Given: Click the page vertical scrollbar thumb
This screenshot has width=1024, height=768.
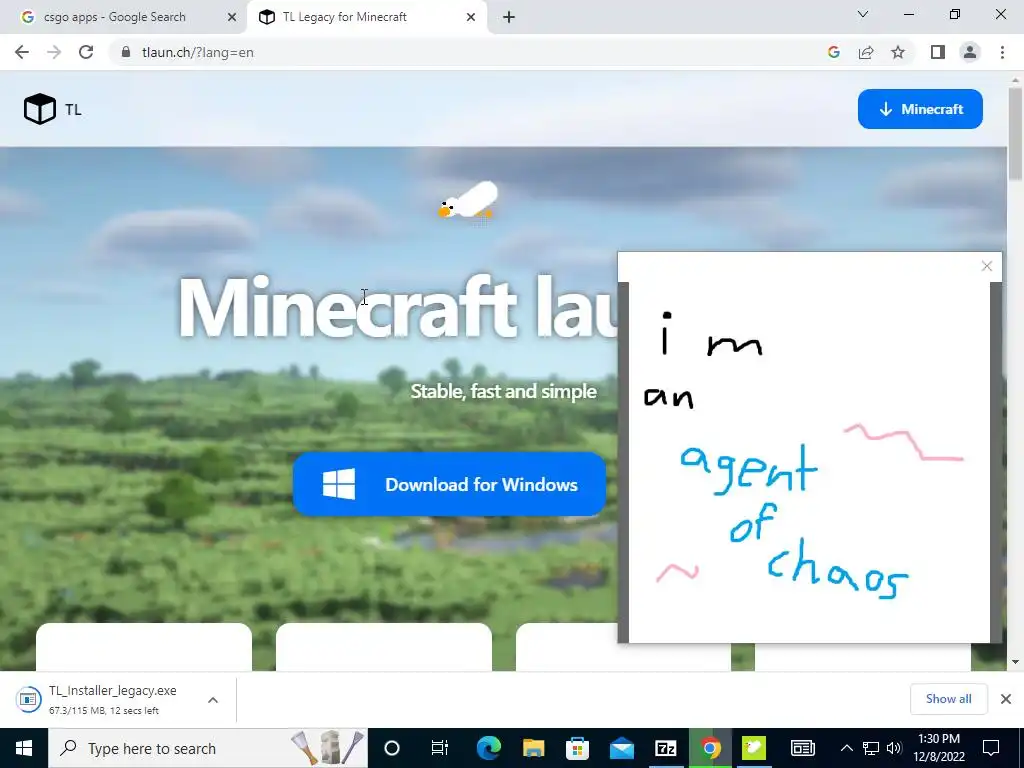Looking at the screenshot, I should [1016, 134].
